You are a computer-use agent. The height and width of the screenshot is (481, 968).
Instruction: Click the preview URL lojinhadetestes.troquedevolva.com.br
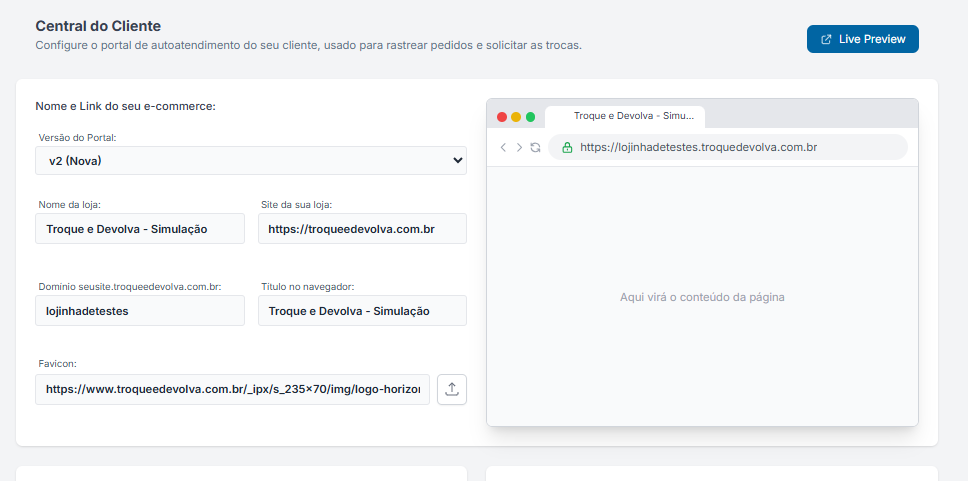pos(699,147)
